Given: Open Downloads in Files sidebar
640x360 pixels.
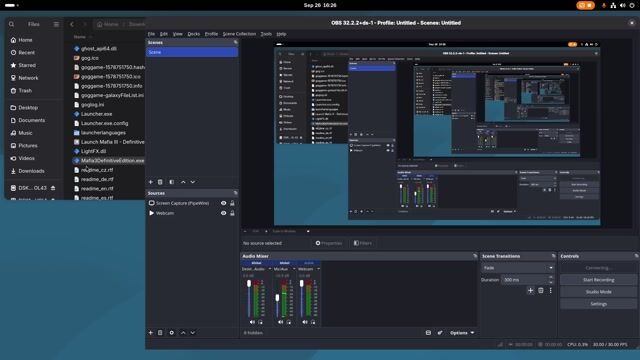Looking at the screenshot, I should (31, 171).
